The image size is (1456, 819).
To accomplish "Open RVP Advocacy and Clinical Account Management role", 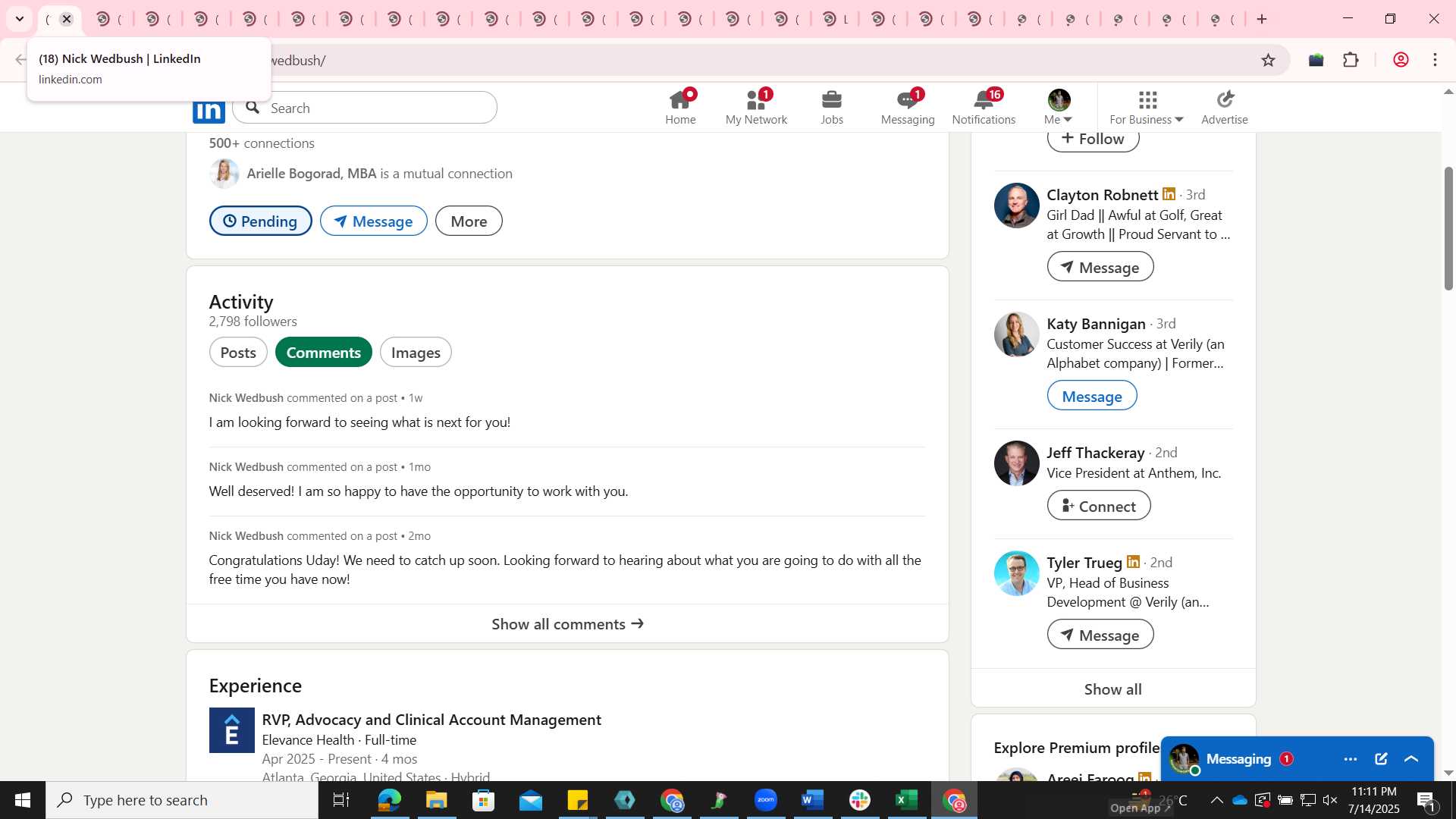I will (431, 720).
